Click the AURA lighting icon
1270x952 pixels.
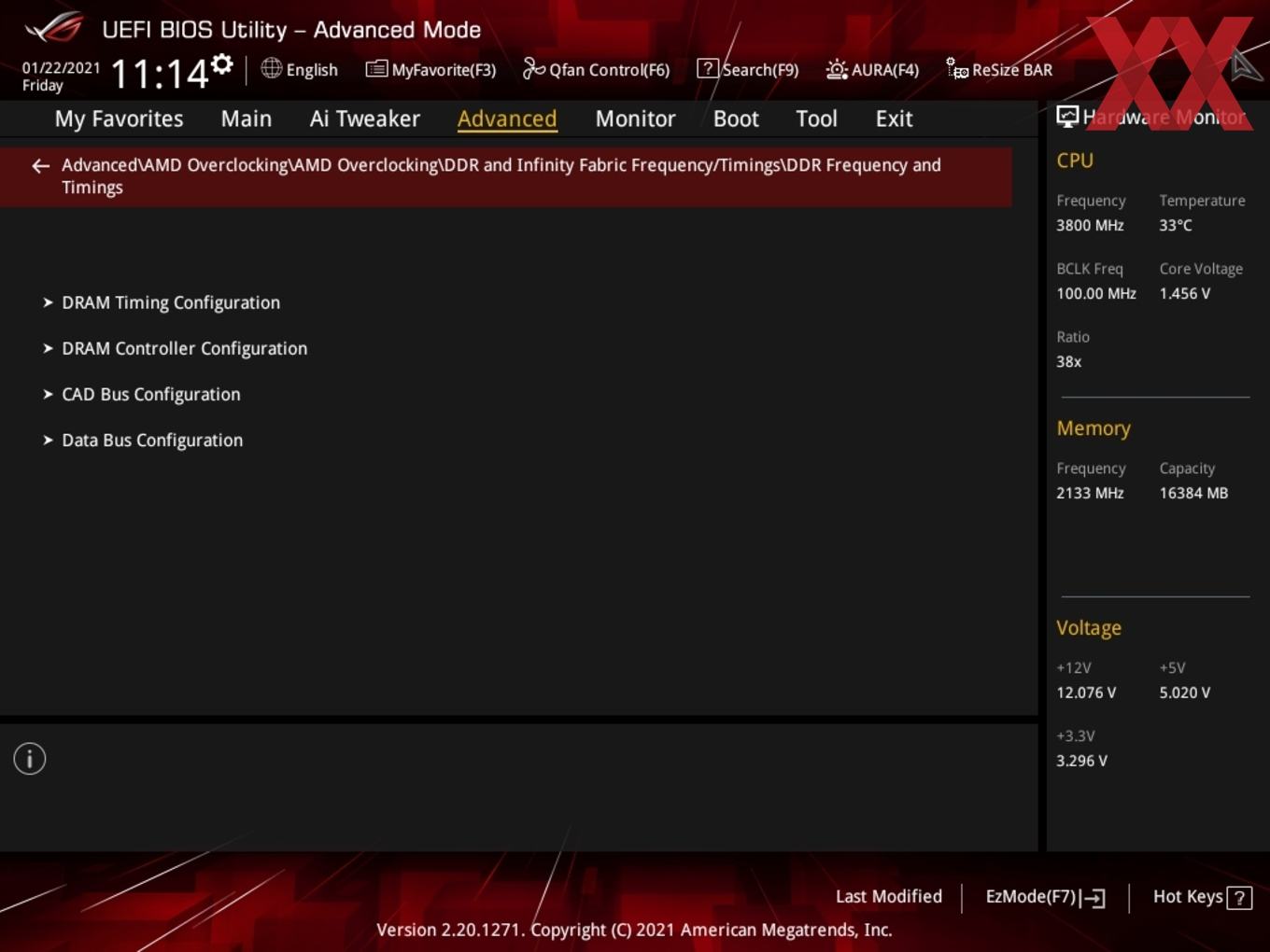[837, 69]
